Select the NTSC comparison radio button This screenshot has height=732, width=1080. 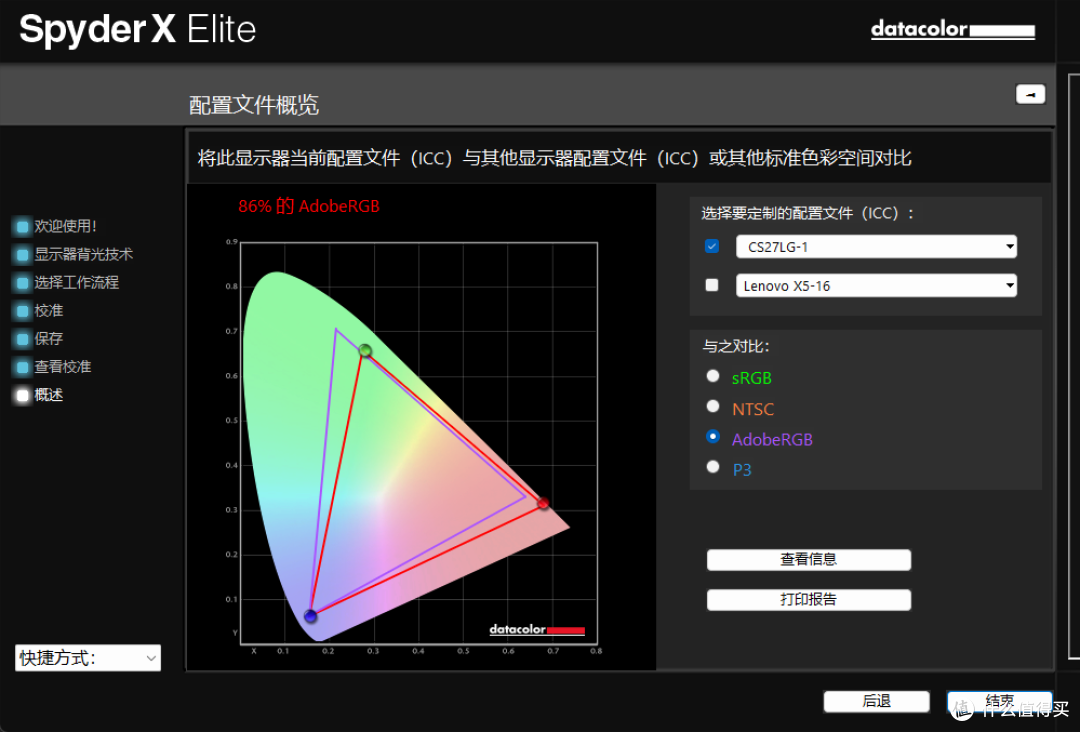pyautogui.click(x=713, y=406)
